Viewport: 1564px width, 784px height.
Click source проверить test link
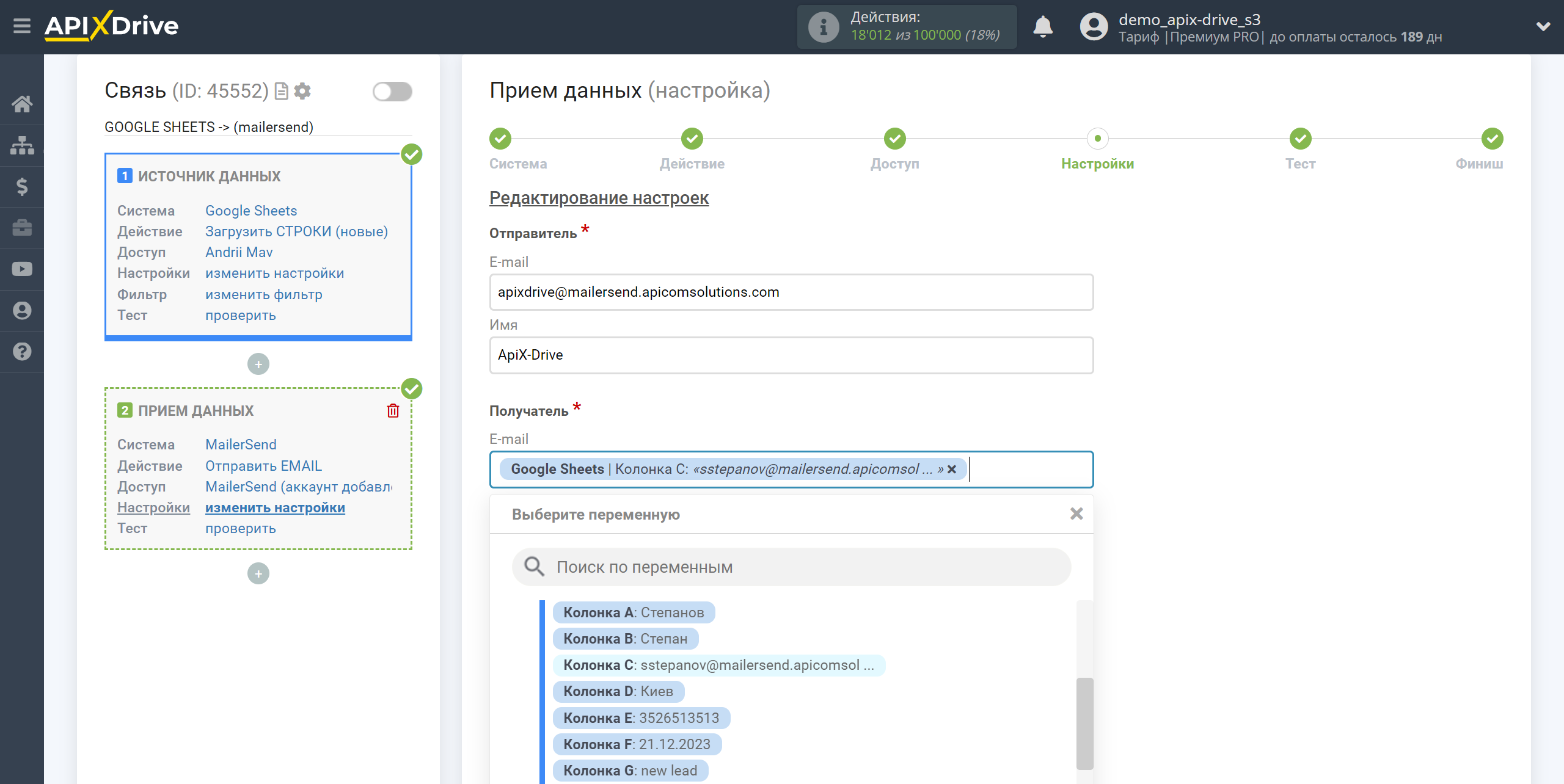(241, 315)
